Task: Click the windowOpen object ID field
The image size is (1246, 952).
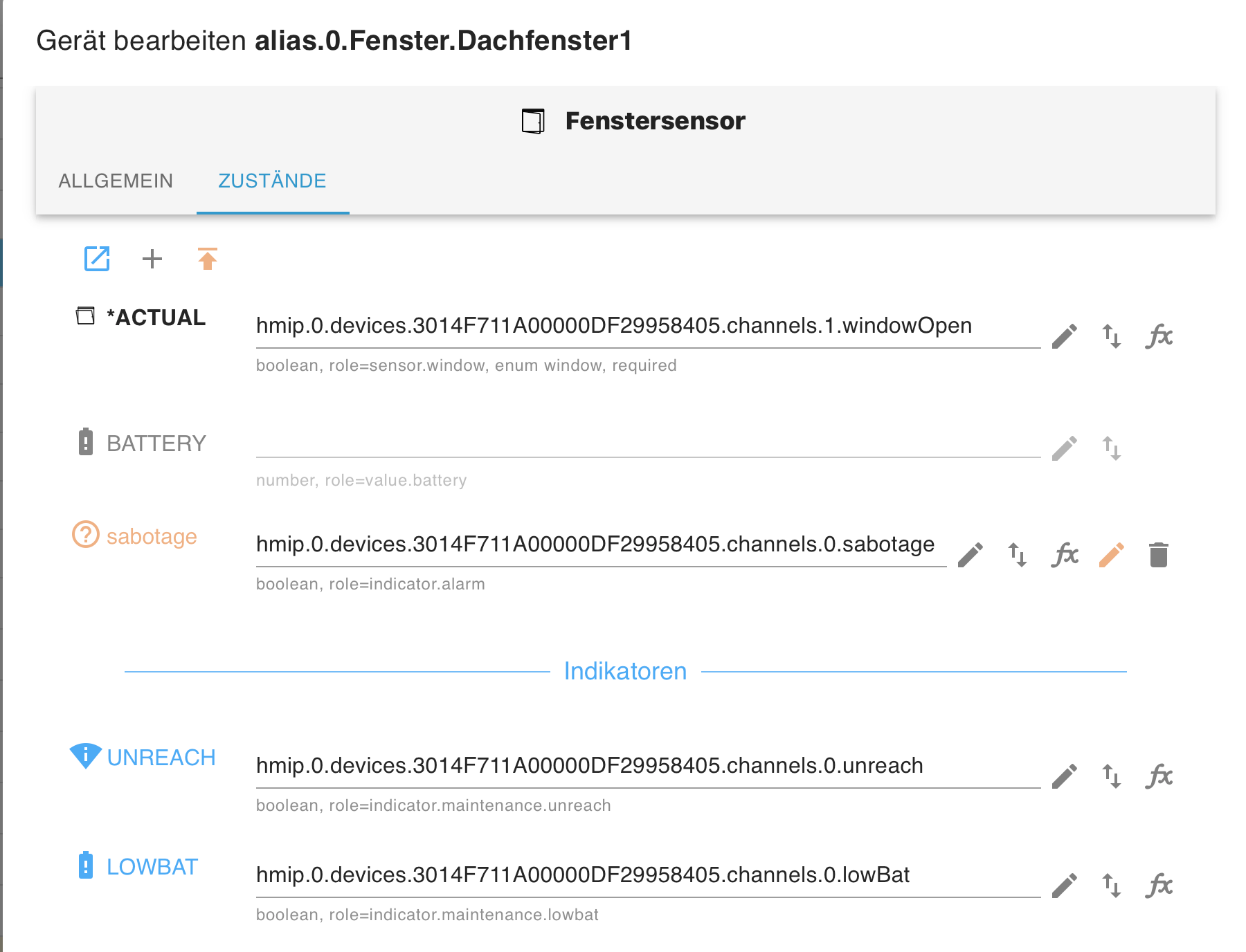Action: click(x=647, y=326)
